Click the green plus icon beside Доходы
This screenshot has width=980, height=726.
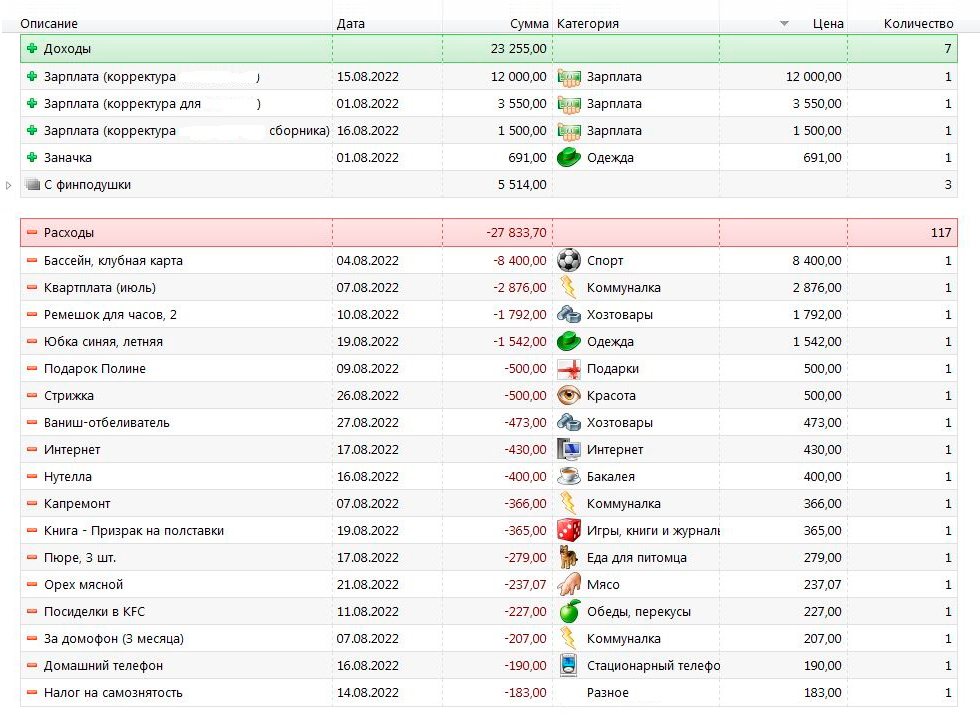(x=32, y=48)
